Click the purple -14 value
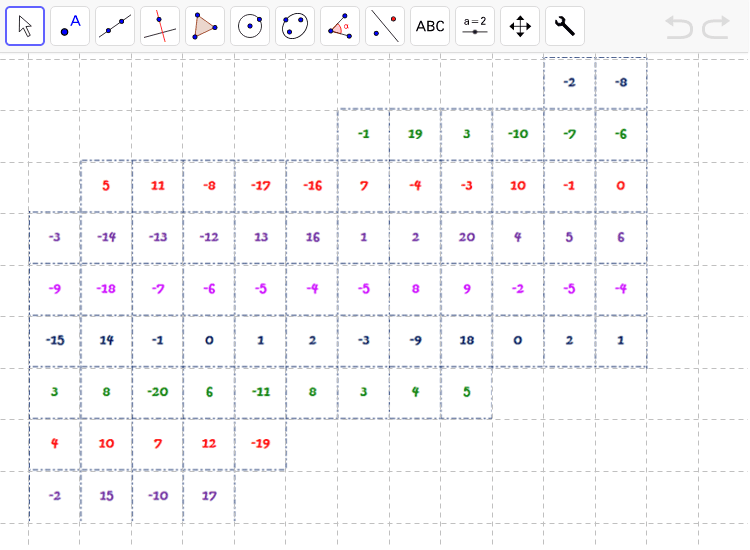The image size is (750, 550). coord(106,237)
